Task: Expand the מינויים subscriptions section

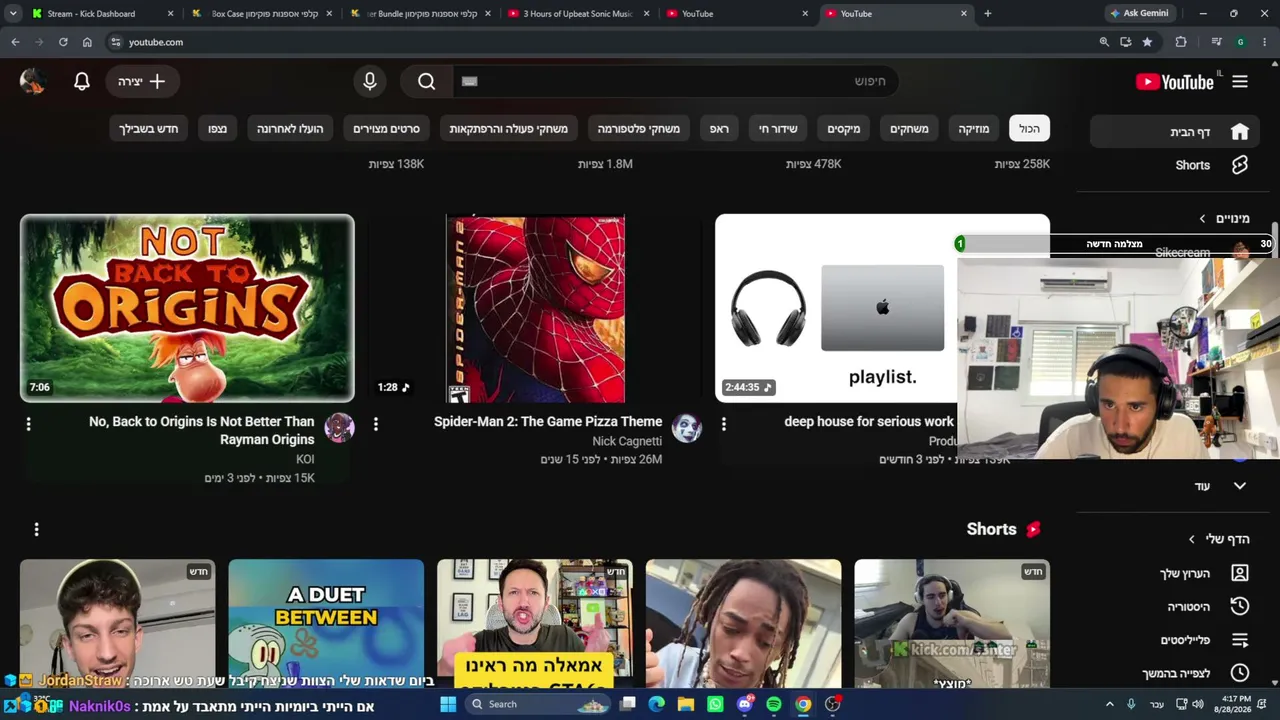Action: point(1225,218)
